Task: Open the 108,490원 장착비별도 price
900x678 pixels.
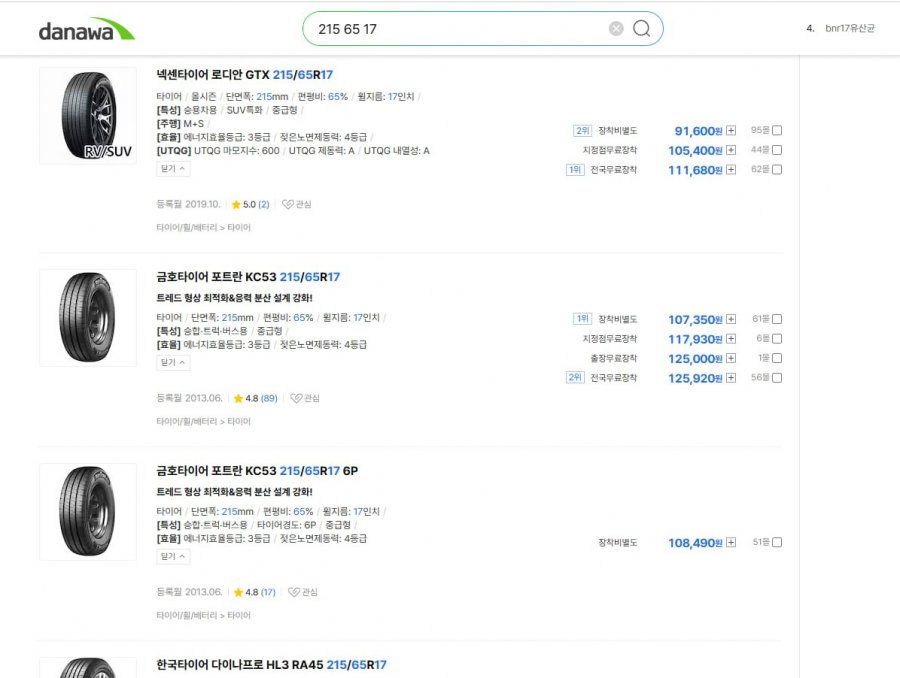Action: [x=695, y=543]
